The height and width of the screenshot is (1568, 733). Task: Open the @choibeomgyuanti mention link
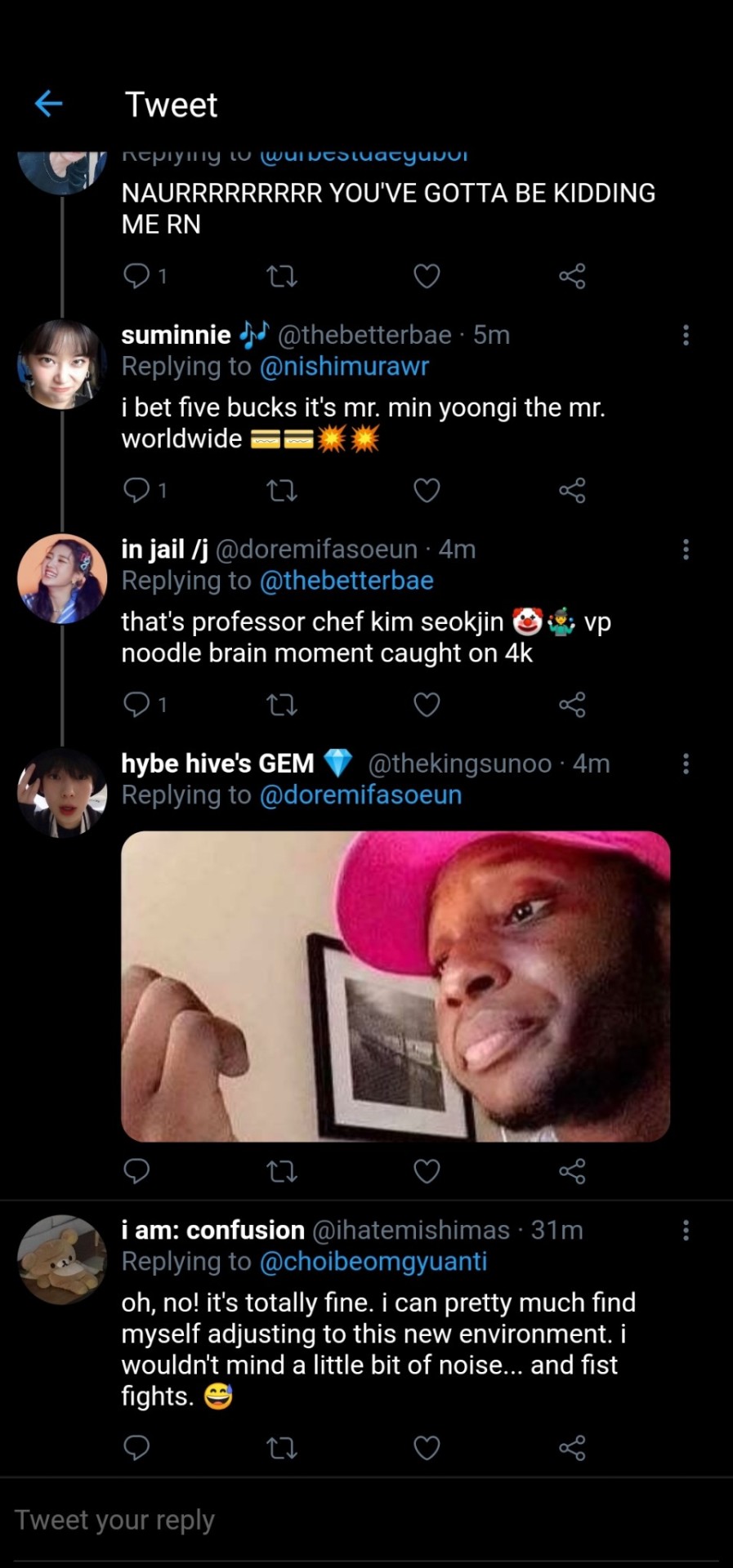tap(373, 1262)
